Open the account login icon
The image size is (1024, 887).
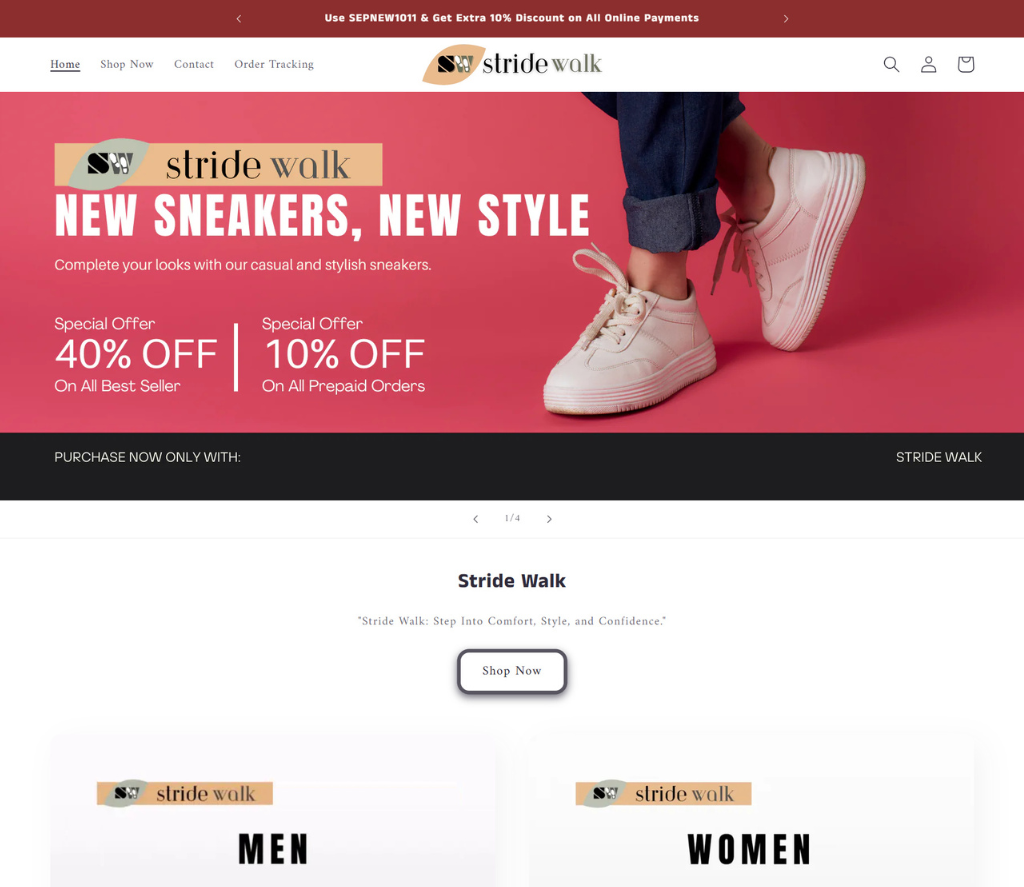pos(928,64)
